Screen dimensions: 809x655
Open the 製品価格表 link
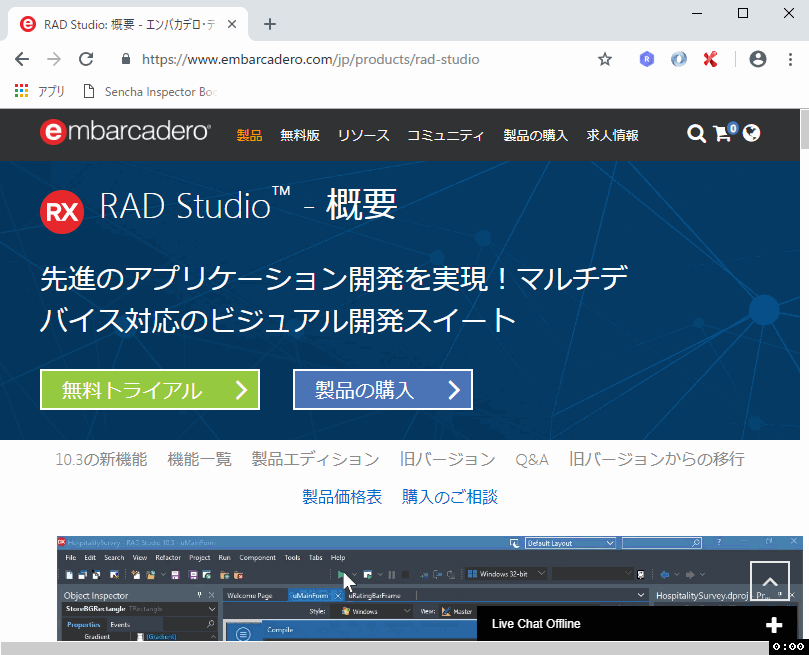tap(343, 495)
